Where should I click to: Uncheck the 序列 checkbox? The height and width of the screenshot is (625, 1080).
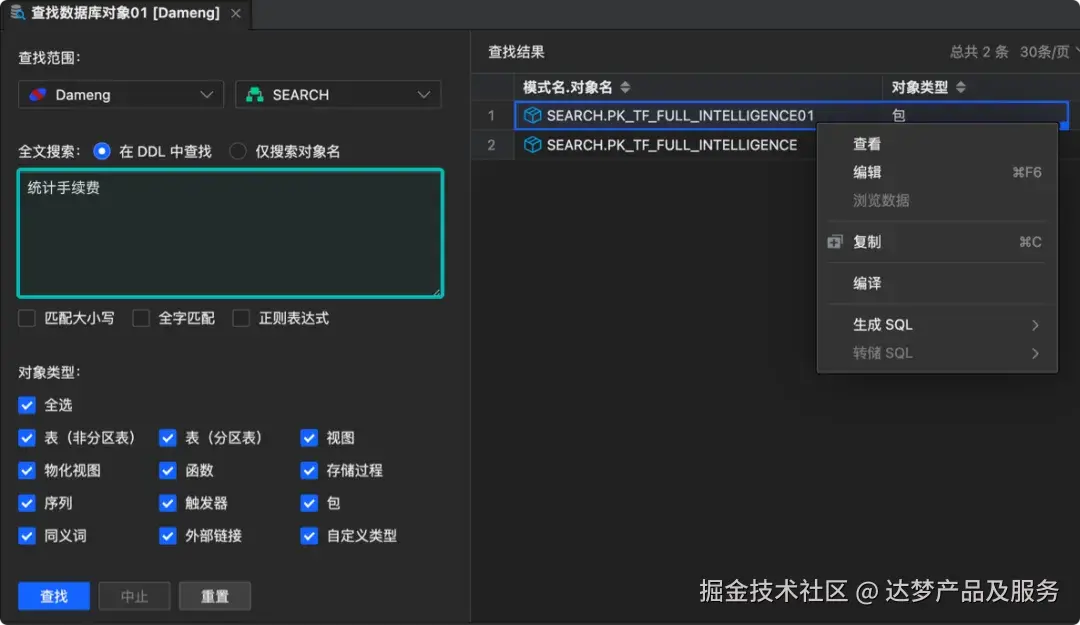point(27,503)
